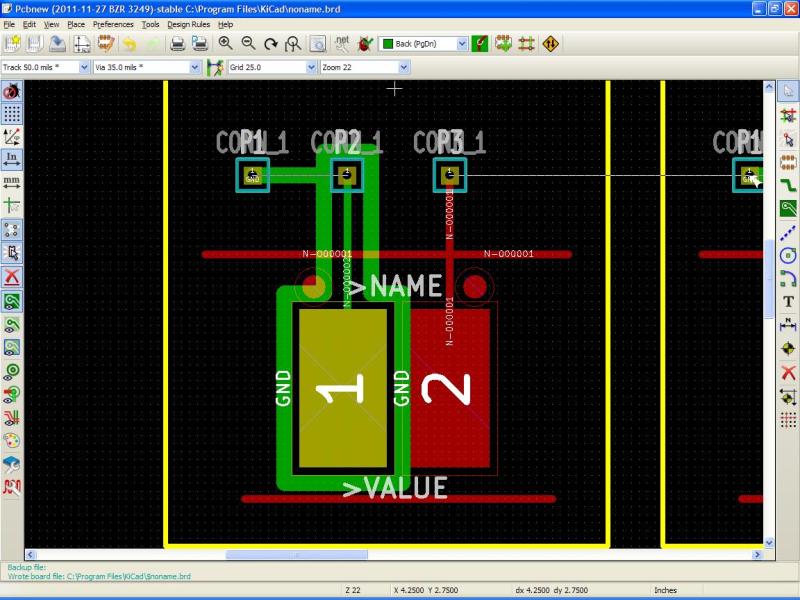800x600 pixels.
Task: Zoom in on the board
Action: tap(225, 43)
